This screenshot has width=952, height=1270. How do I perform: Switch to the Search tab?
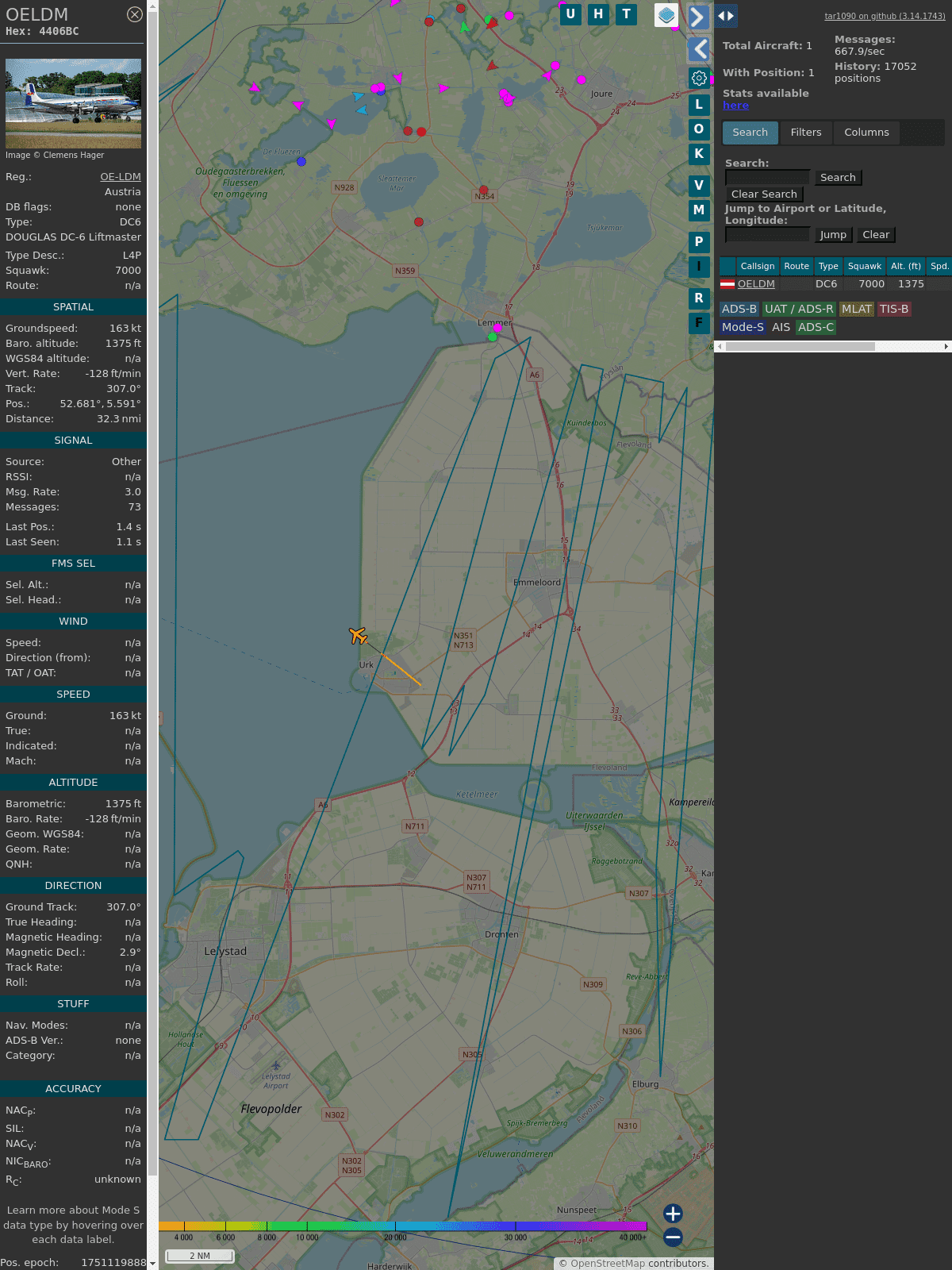pos(750,133)
